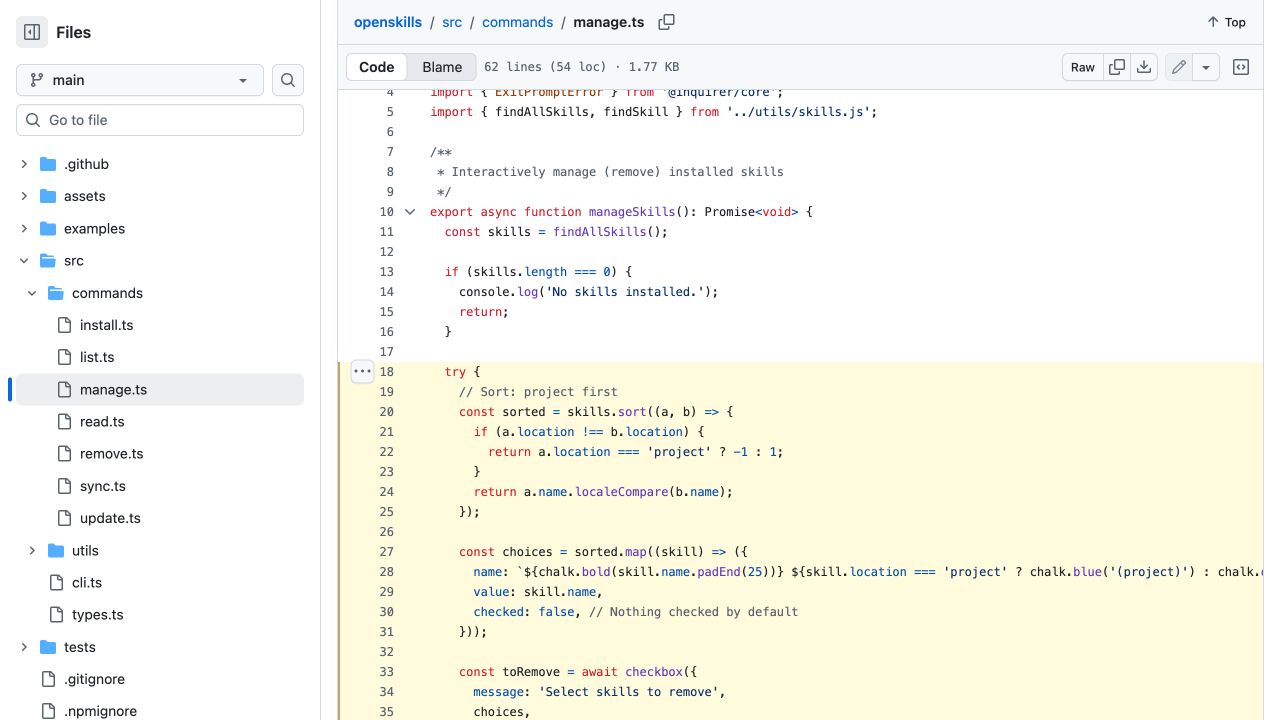1280x720 pixels.
Task: Open the main branch selector dropdown
Action: coord(140,80)
